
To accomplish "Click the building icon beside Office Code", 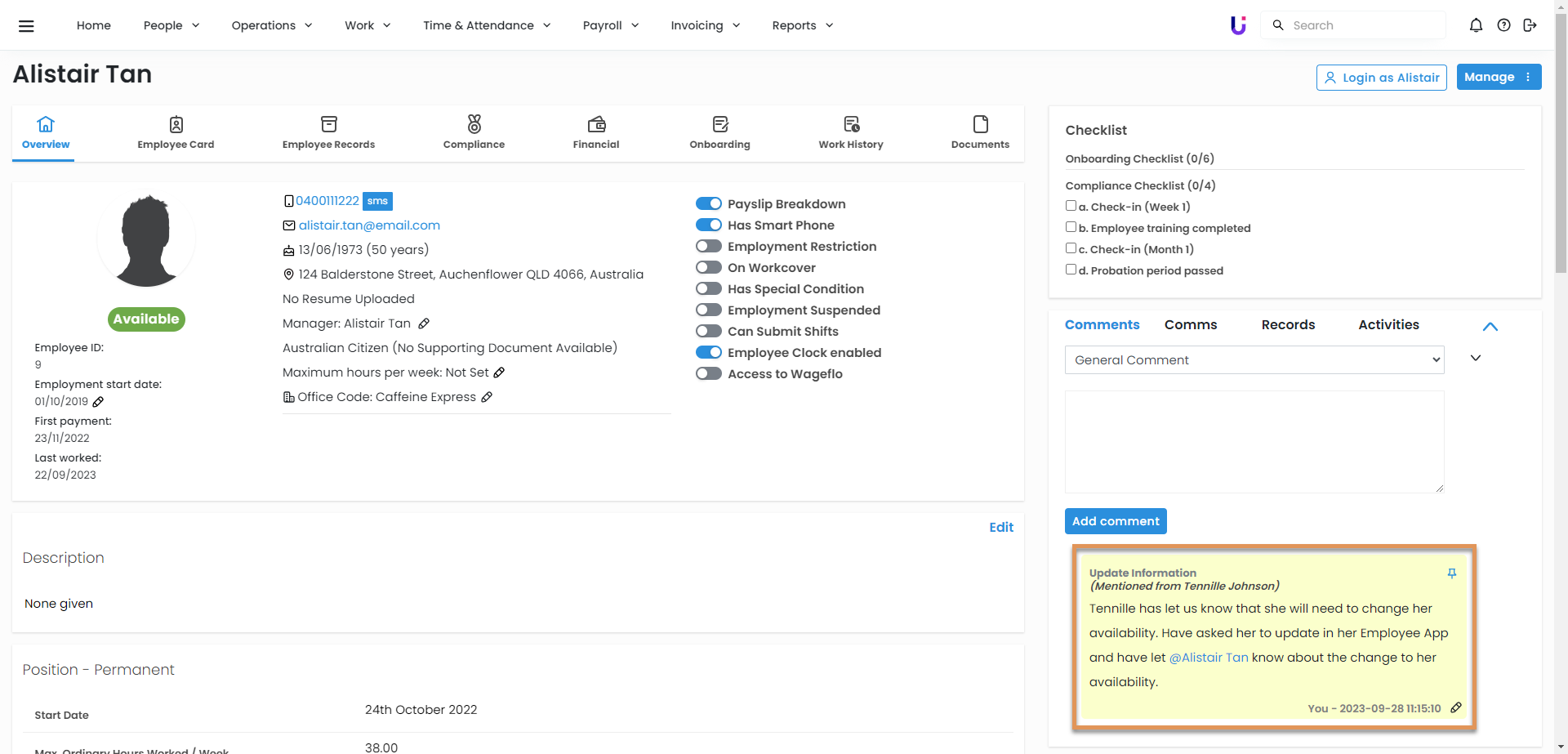I will (288, 397).
